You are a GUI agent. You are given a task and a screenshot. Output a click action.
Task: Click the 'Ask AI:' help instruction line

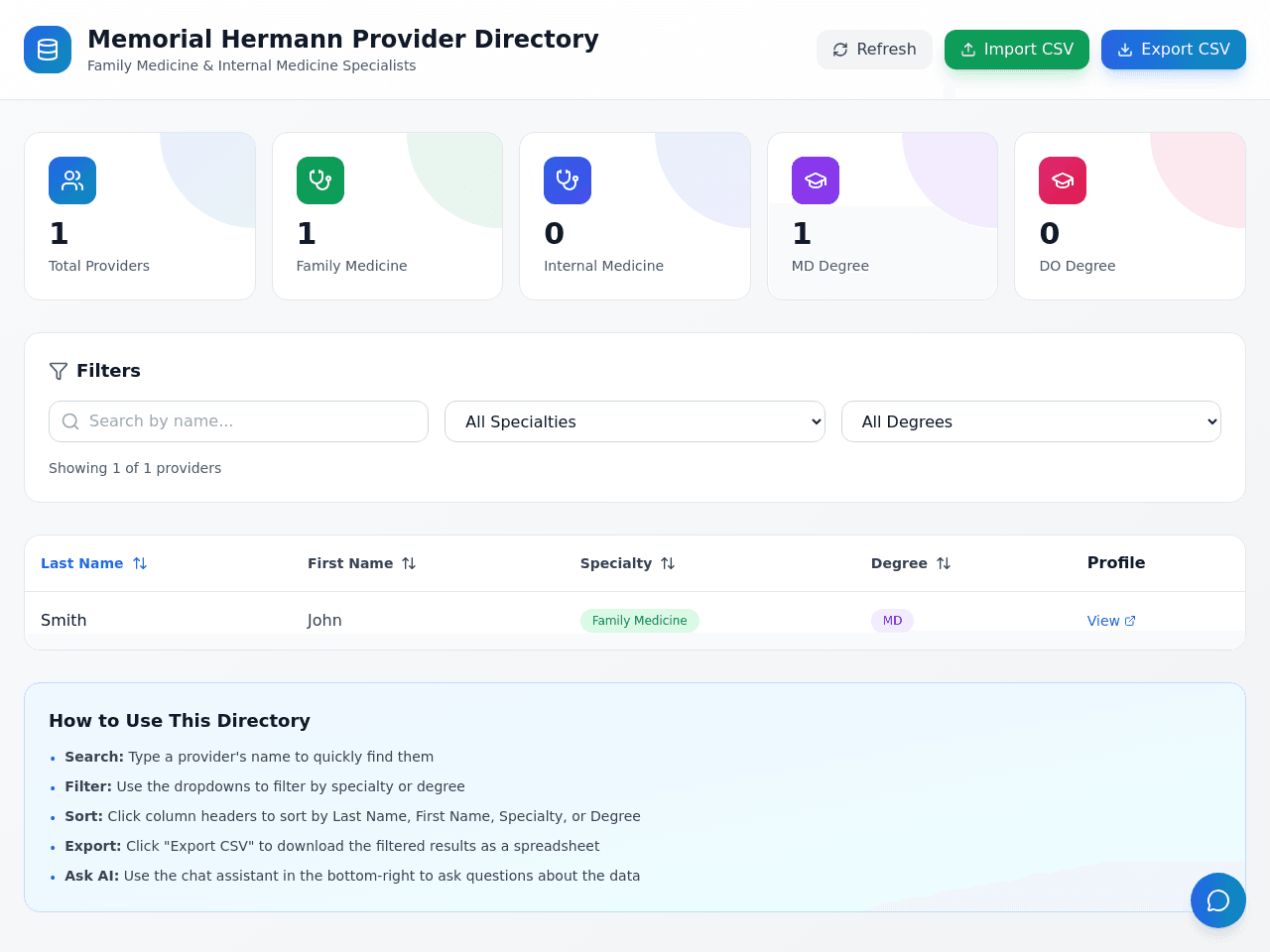[352, 876]
